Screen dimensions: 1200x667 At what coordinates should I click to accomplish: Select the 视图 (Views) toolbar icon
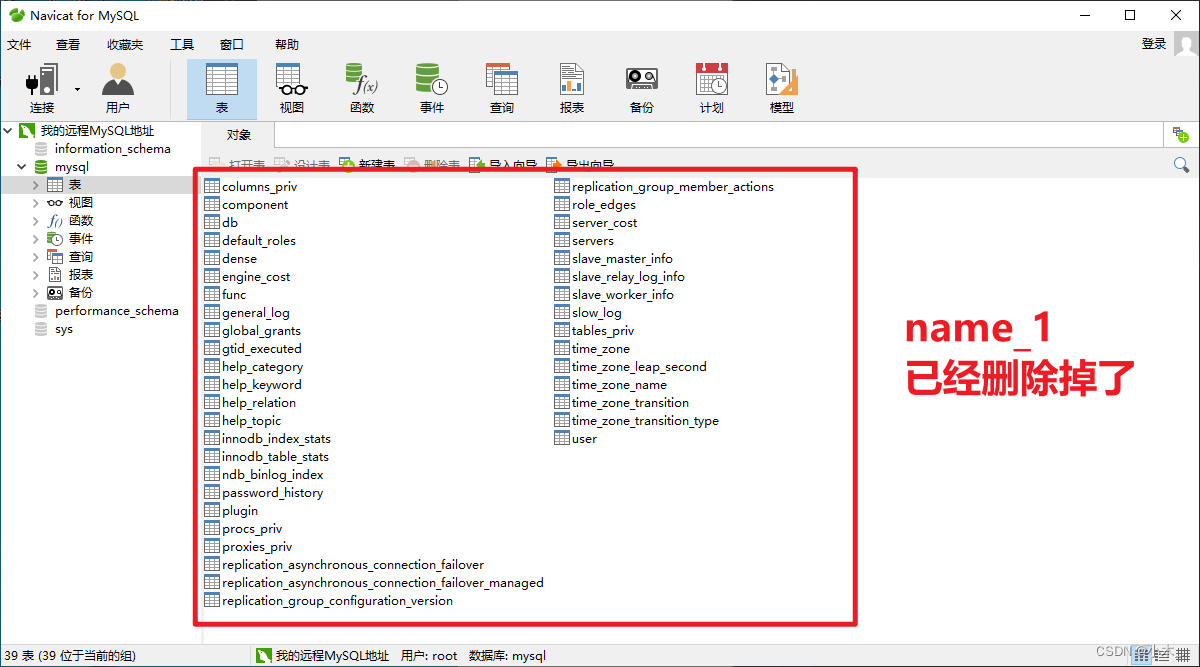[x=291, y=87]
